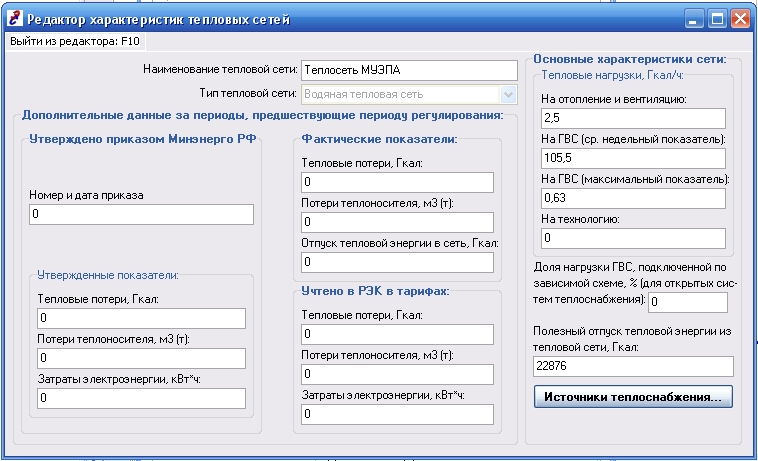Click "Затраты электроэнергии" field under Утвержденные показатели
This screenshot has height=461, width=758.
pyautogui.click(x=141, y=398)
